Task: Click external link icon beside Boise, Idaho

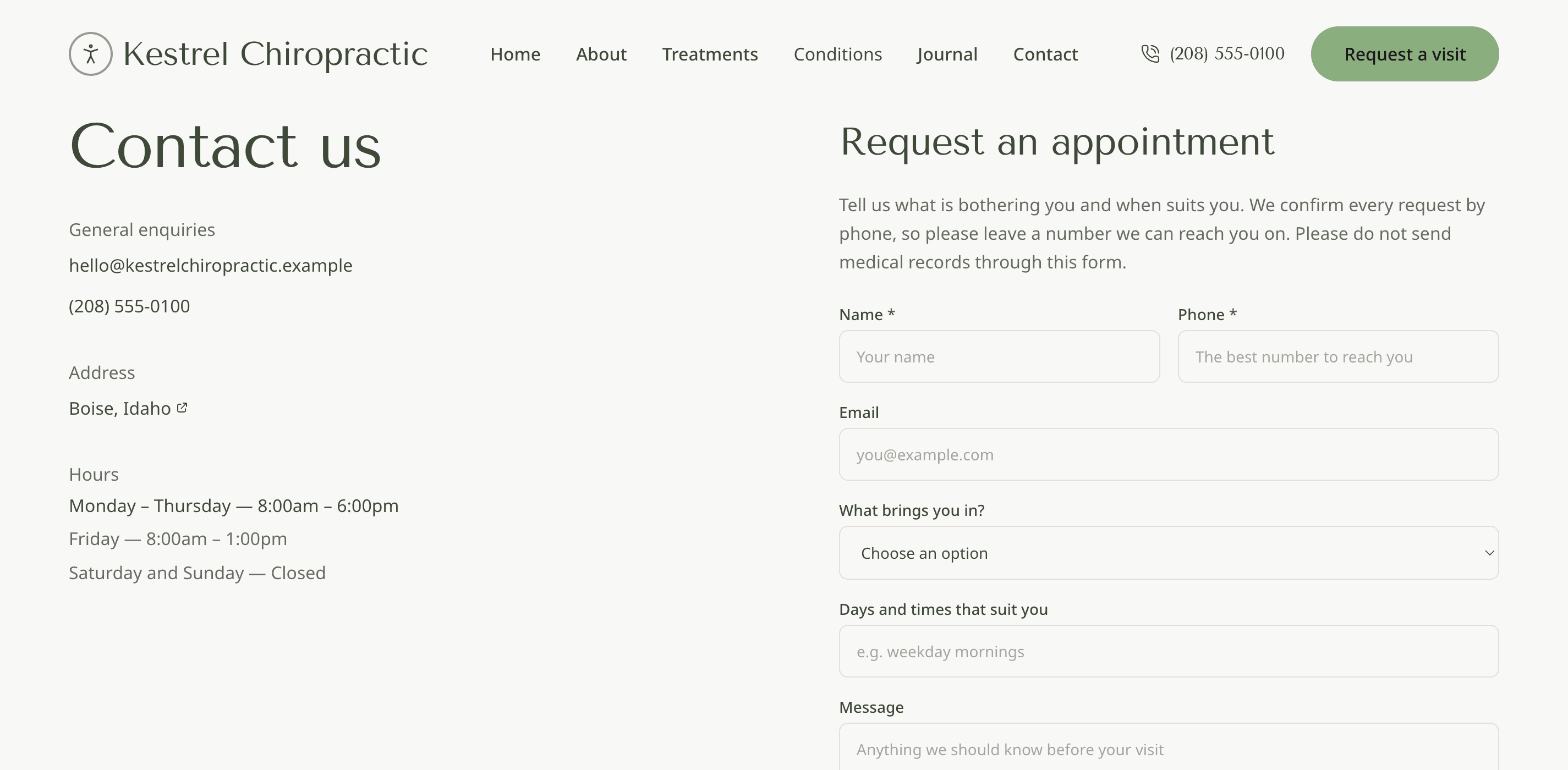Action: coord(182,408)
